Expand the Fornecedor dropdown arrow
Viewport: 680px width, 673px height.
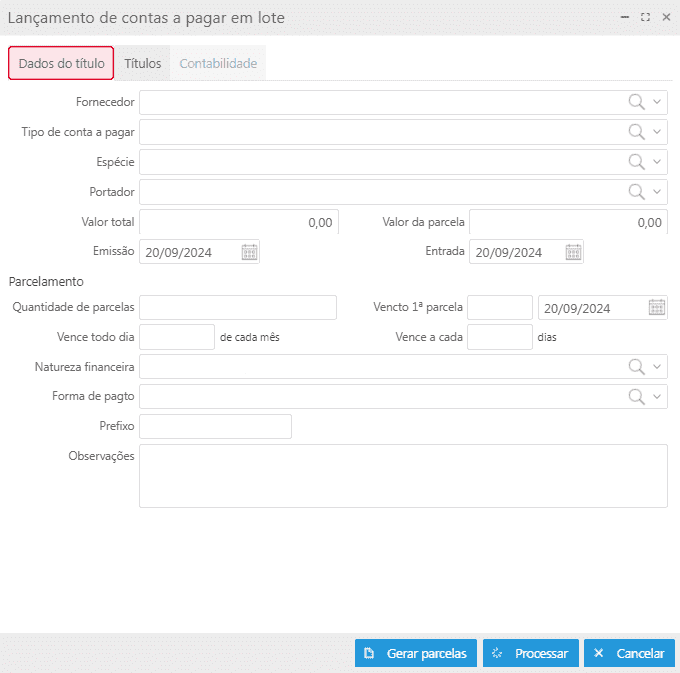pos(657,102)
